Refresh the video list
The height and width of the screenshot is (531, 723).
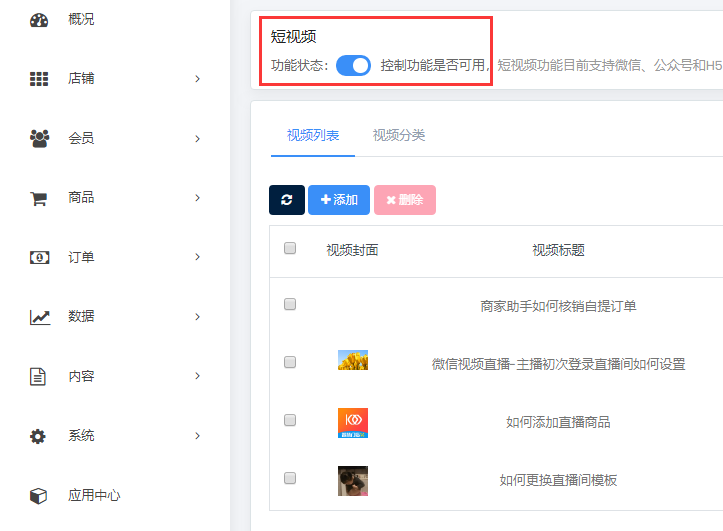click(x=287, y=200)
